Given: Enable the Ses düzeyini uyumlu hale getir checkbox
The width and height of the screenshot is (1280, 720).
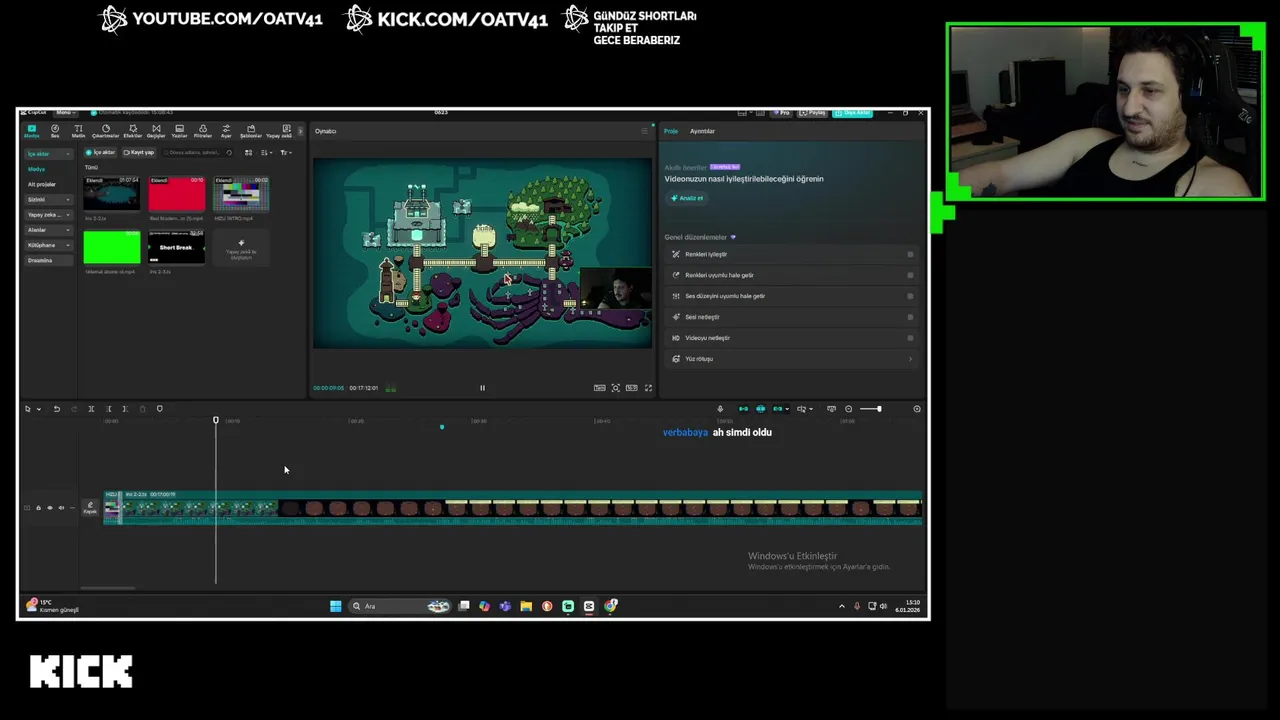Looking at the screenshot, I should coord(910,296).
